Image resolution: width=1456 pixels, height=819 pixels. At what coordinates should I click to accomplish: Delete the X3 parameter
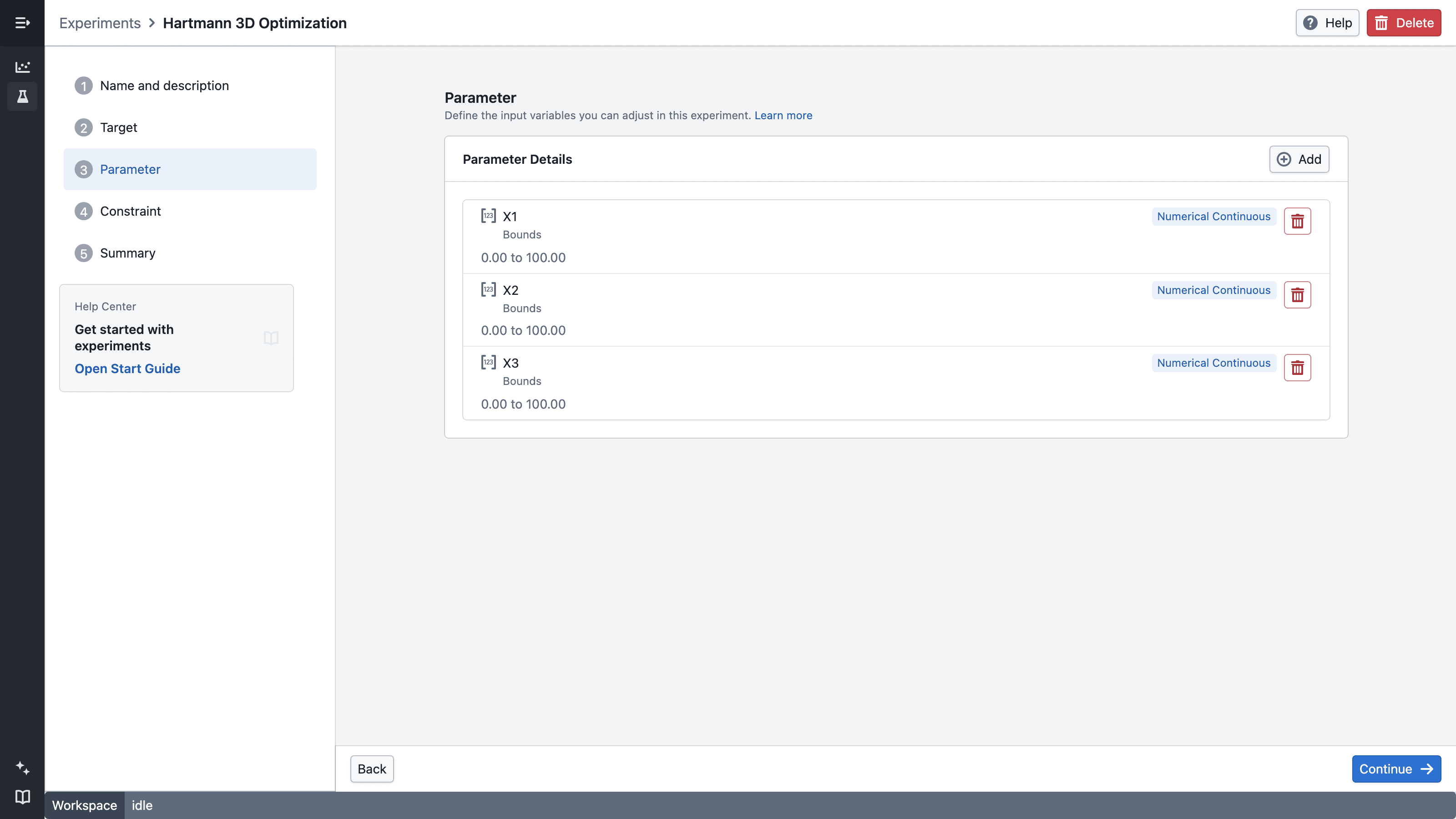[x=1297, y=368]
